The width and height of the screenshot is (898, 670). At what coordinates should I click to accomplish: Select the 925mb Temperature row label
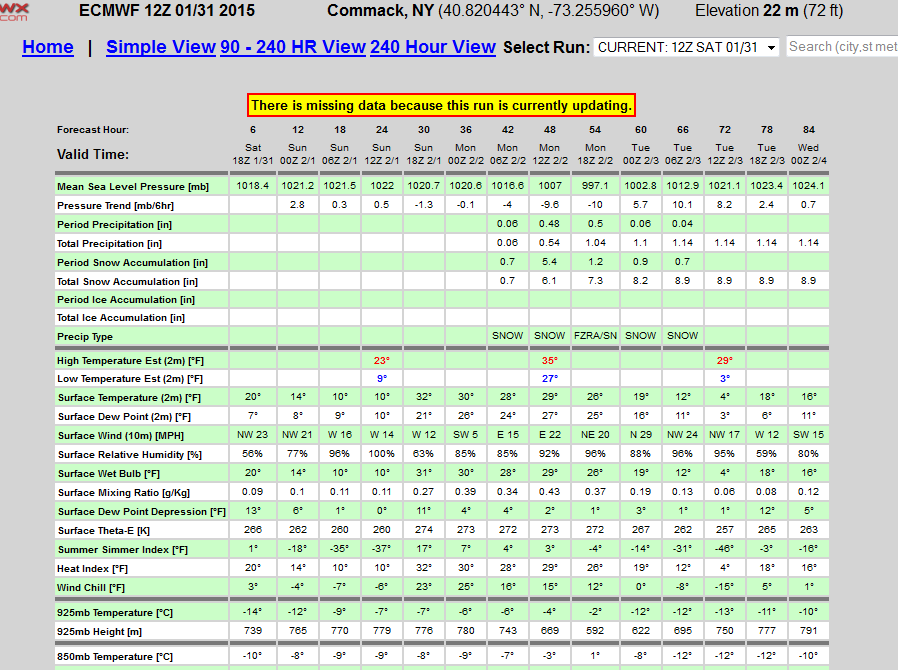[115, 613]
